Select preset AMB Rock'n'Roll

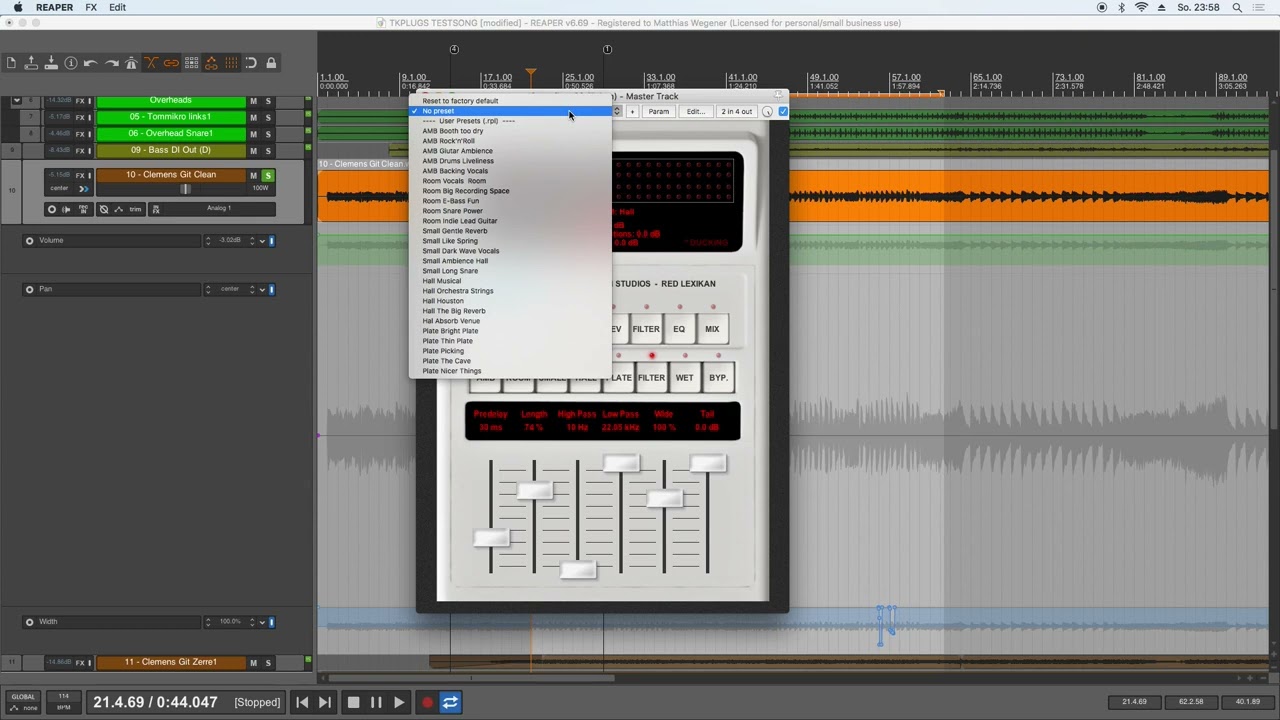click(x=448, y=141)
